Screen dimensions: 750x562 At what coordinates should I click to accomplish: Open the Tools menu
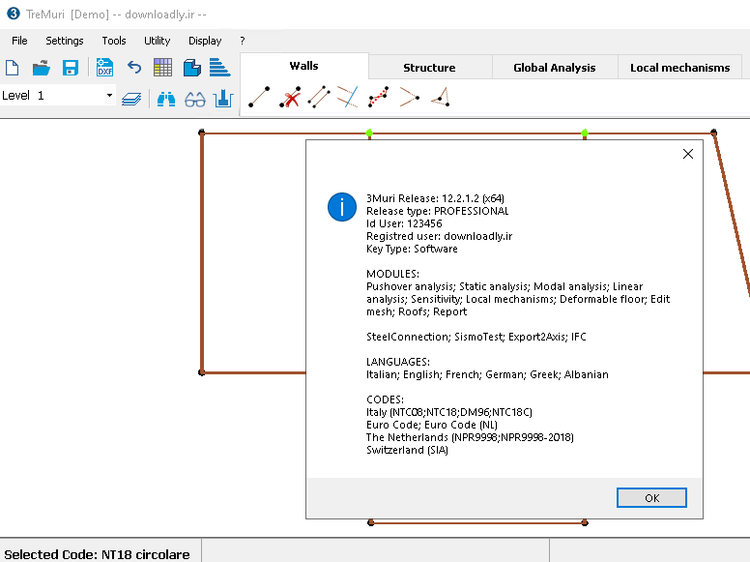coord(114,41)
